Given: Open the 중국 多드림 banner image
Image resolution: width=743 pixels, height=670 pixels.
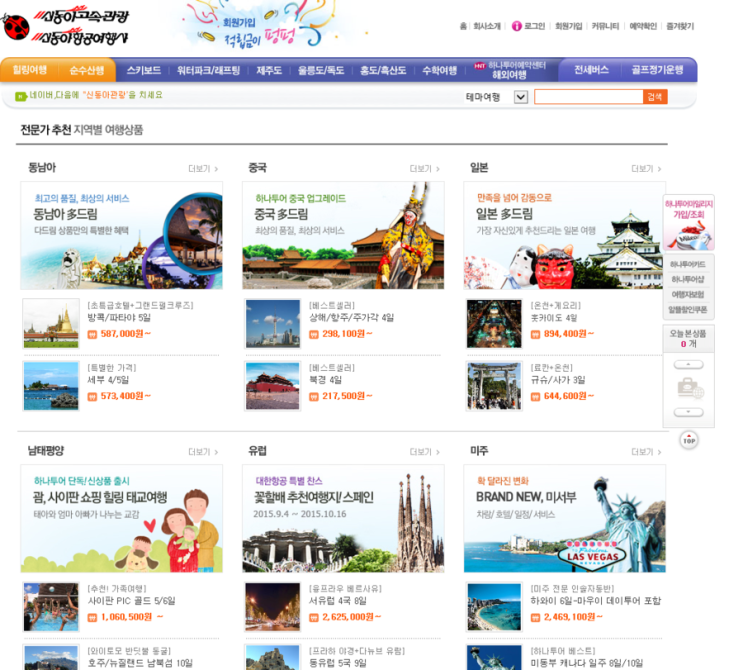Looking at the screenshot, I should pyautogui.click(x=343, y=235).
